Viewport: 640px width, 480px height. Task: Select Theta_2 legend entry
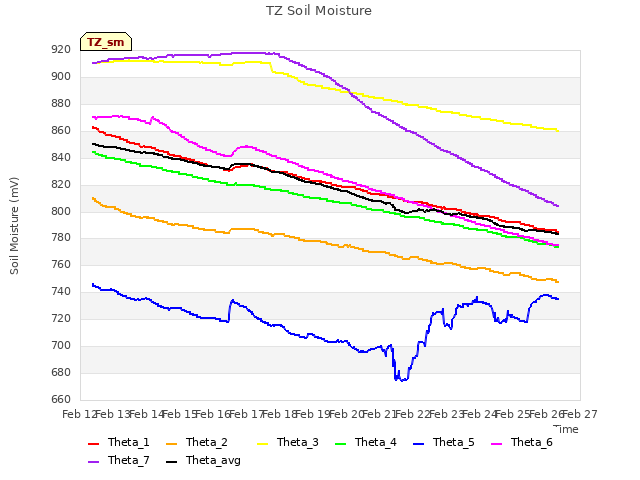click(x=197, y=442)
